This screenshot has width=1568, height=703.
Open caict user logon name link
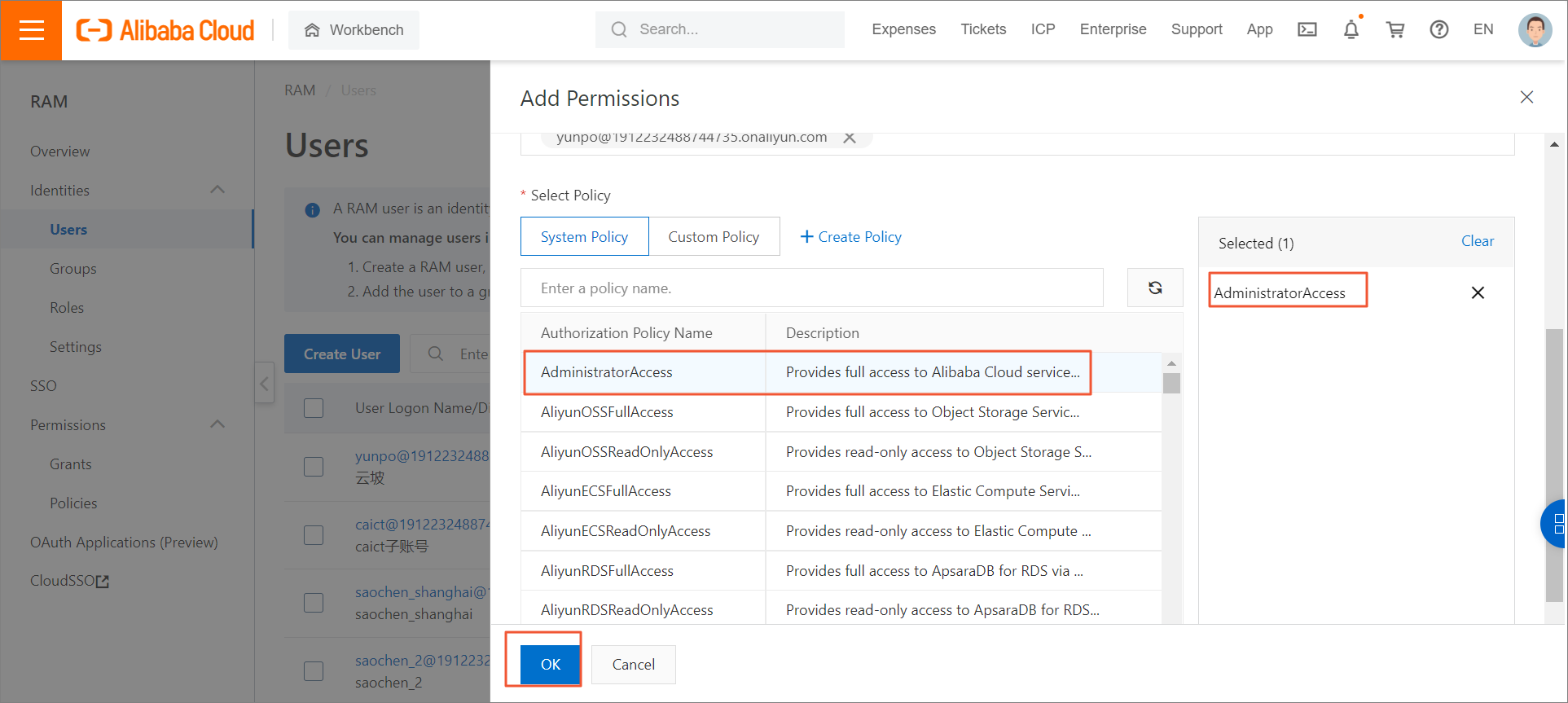pos(423,525)
